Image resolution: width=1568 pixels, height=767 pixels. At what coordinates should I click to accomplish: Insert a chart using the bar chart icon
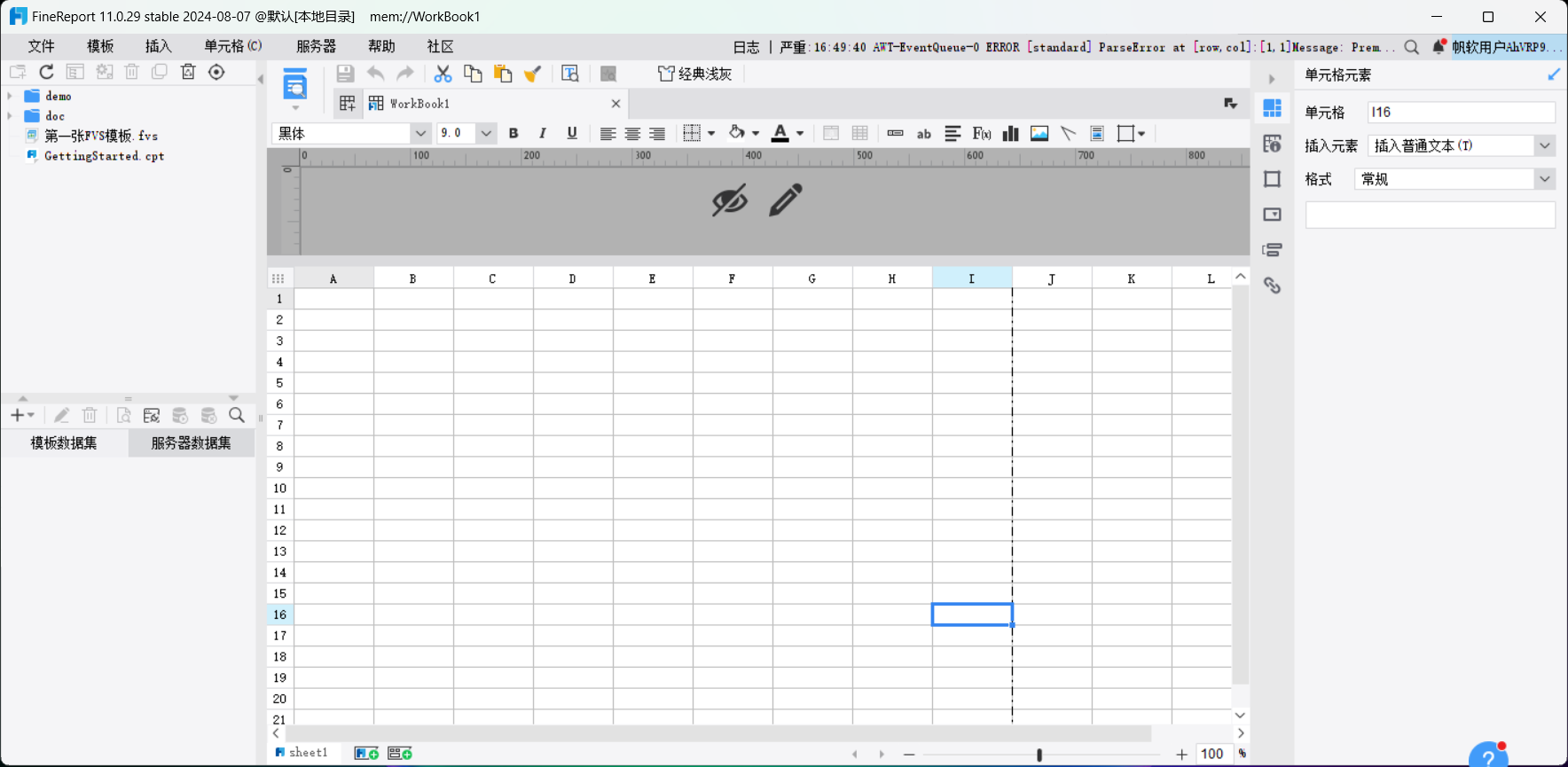pos(1010,134)
